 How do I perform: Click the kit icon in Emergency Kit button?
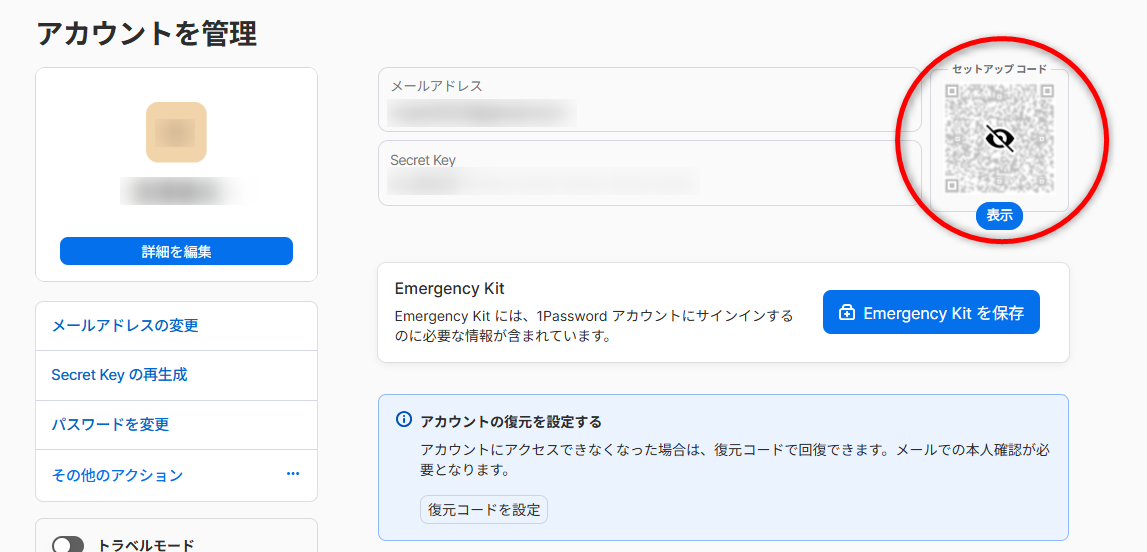[847, 313]
